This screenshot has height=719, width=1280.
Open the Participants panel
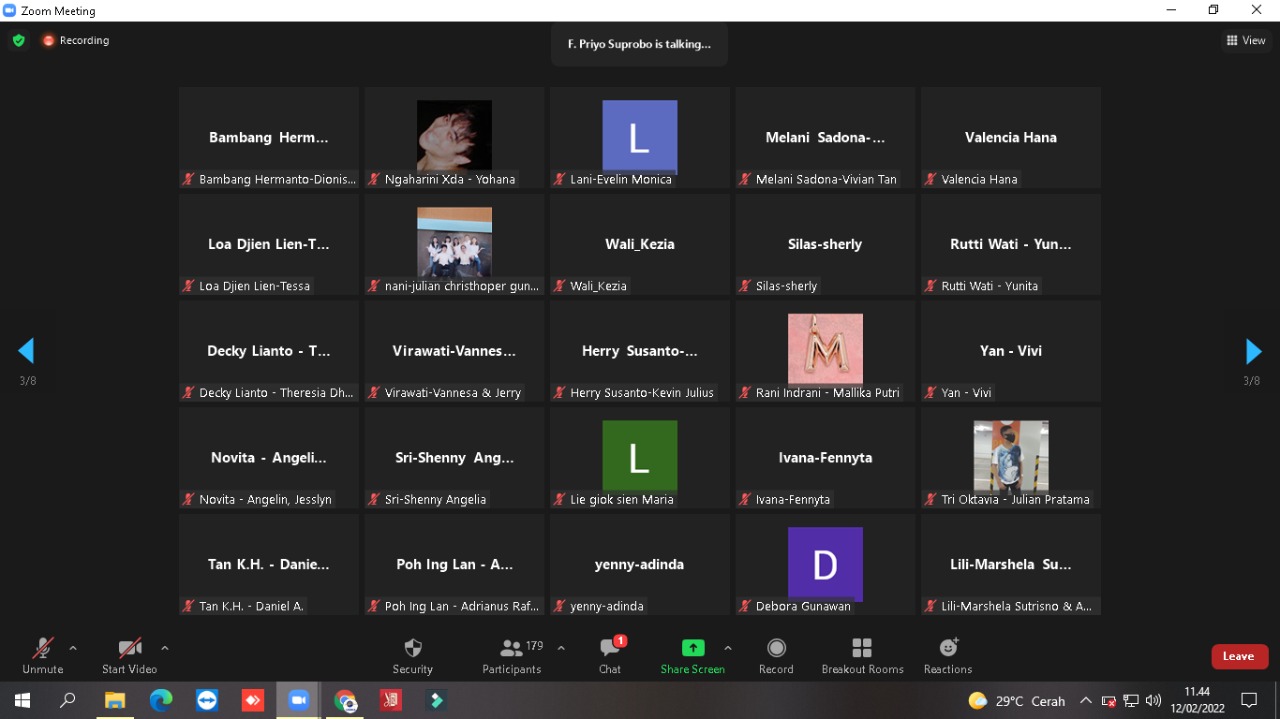point(512,648)
